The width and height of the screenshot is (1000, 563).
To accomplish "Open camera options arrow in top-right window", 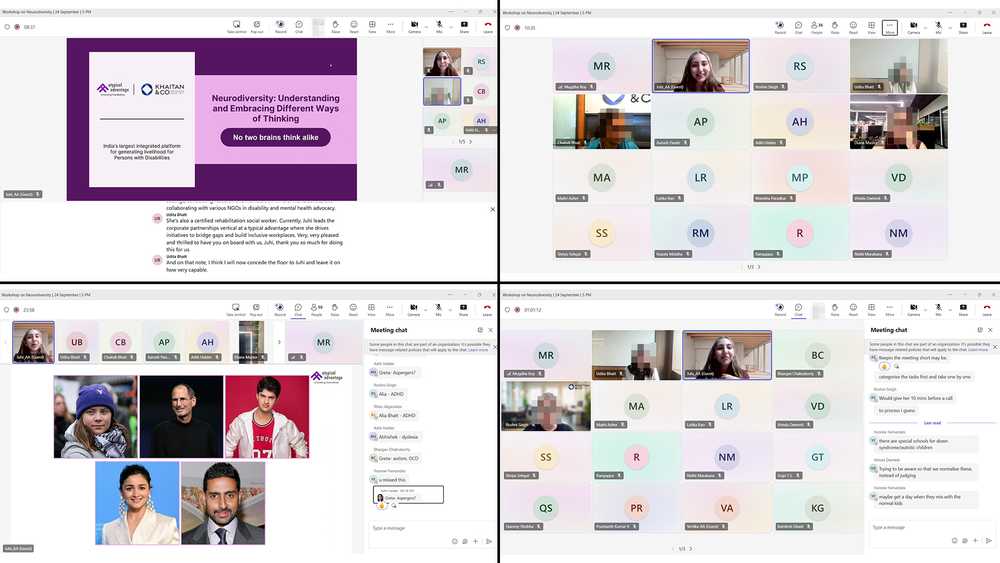I will tap(925, 27).
